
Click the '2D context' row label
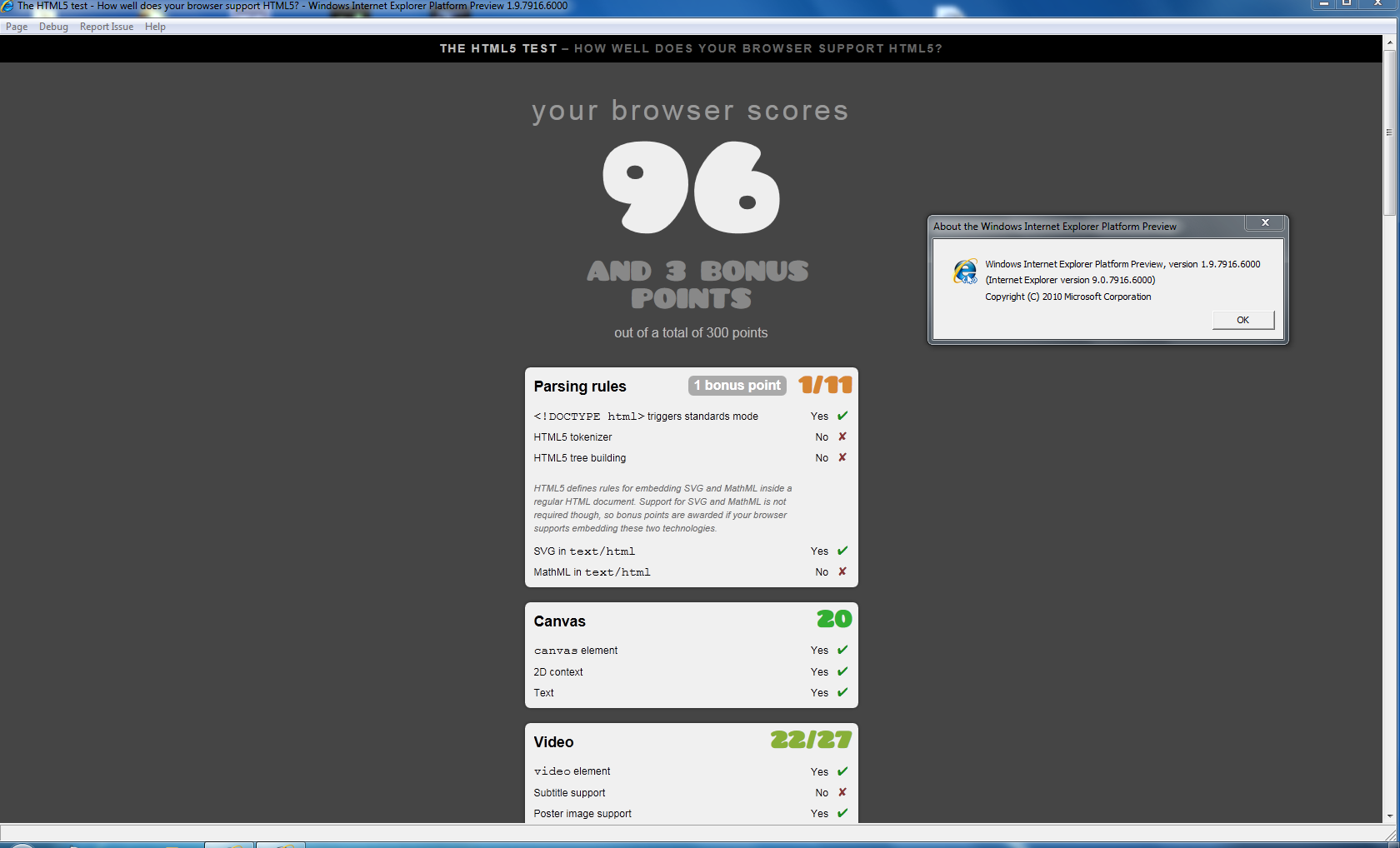[x=558, y=672]
